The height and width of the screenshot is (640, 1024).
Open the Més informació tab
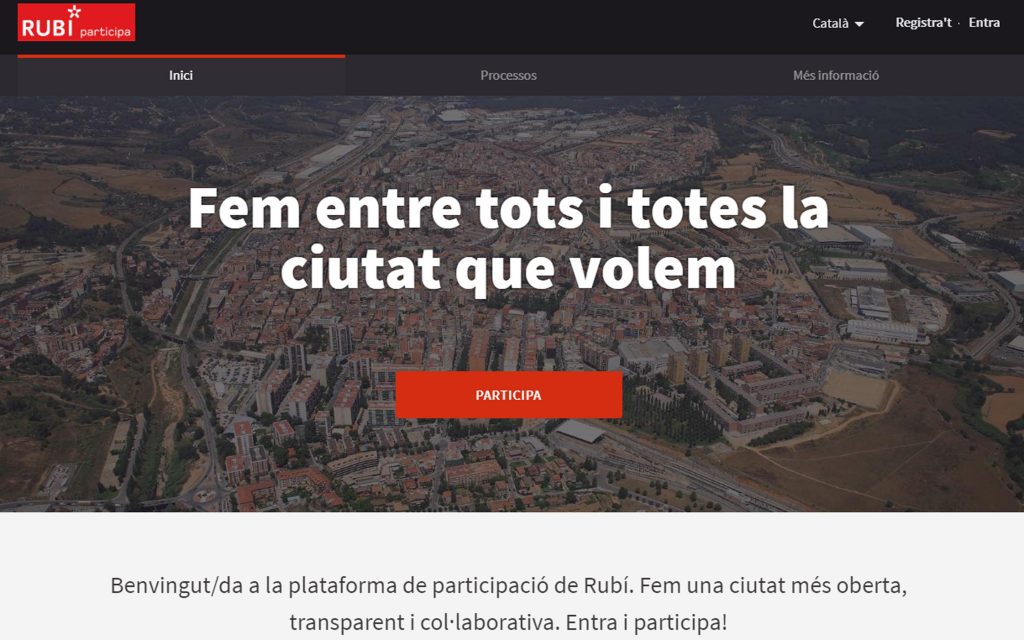836,76
